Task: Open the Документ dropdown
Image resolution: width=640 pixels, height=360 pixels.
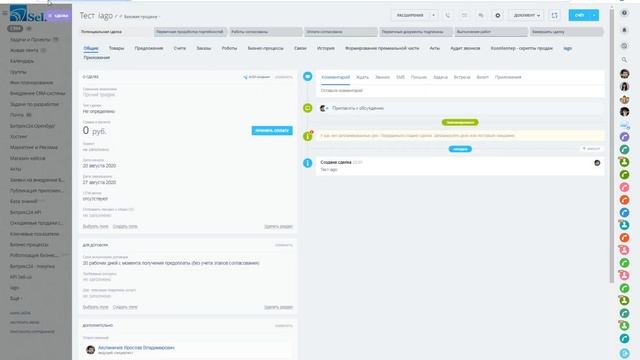Action: click(x=527, y=16)
